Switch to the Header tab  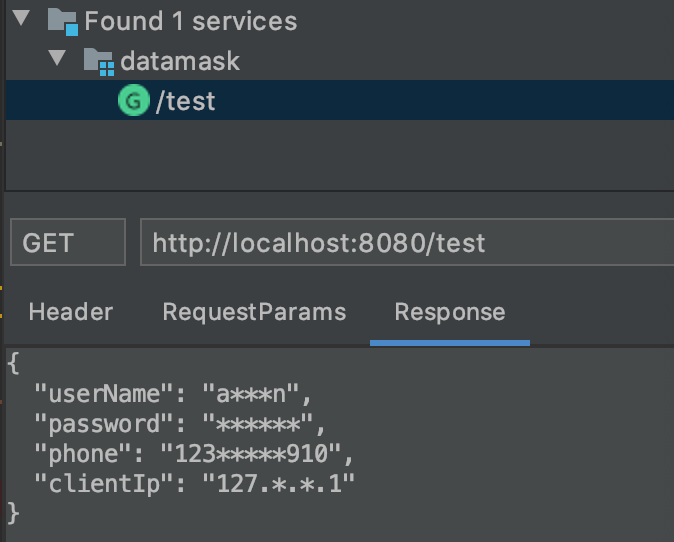point(70,312)
